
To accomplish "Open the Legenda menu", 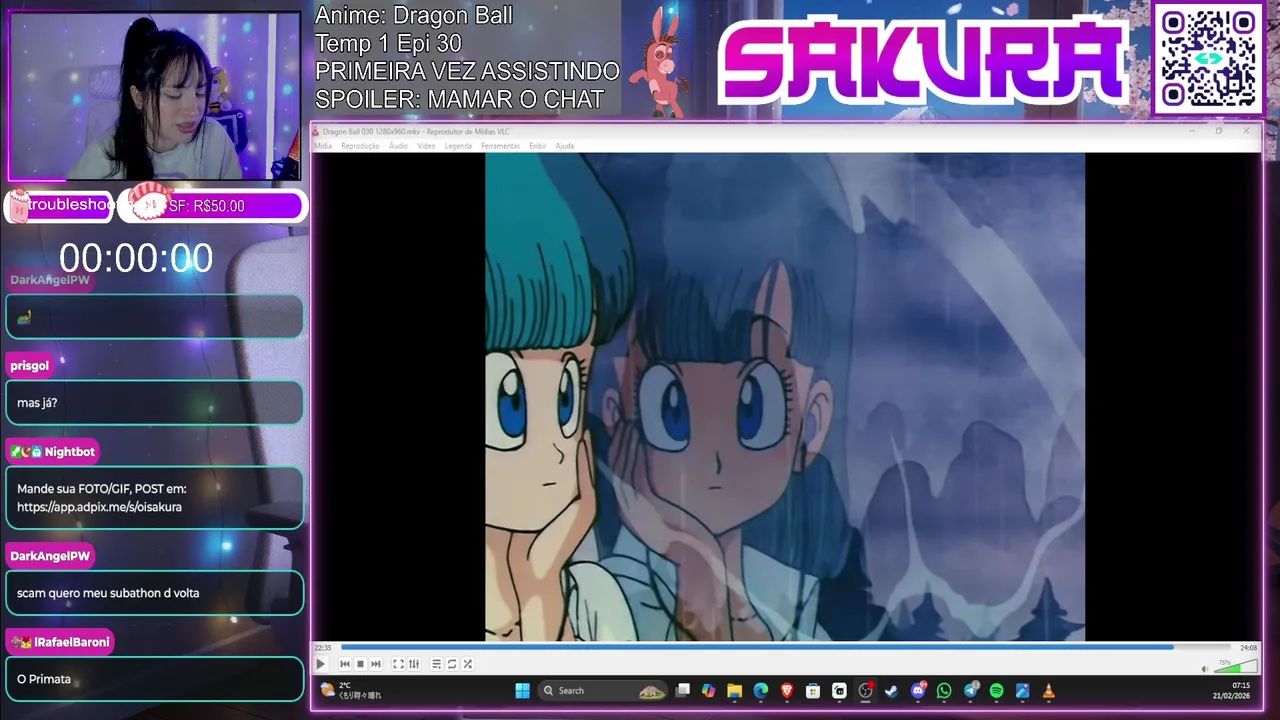I will point(458,146).
